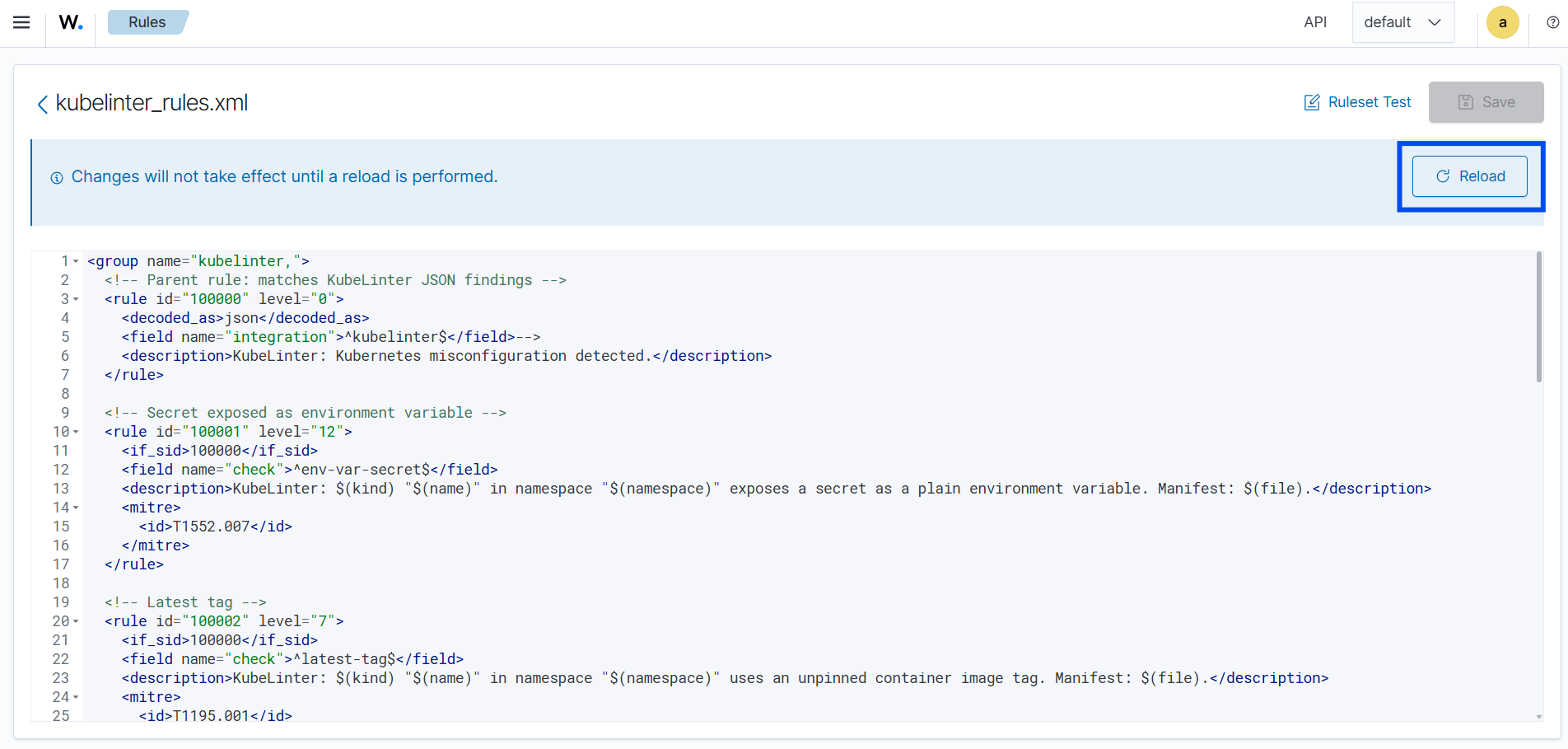Open user avatar menu "a"

1502,22
